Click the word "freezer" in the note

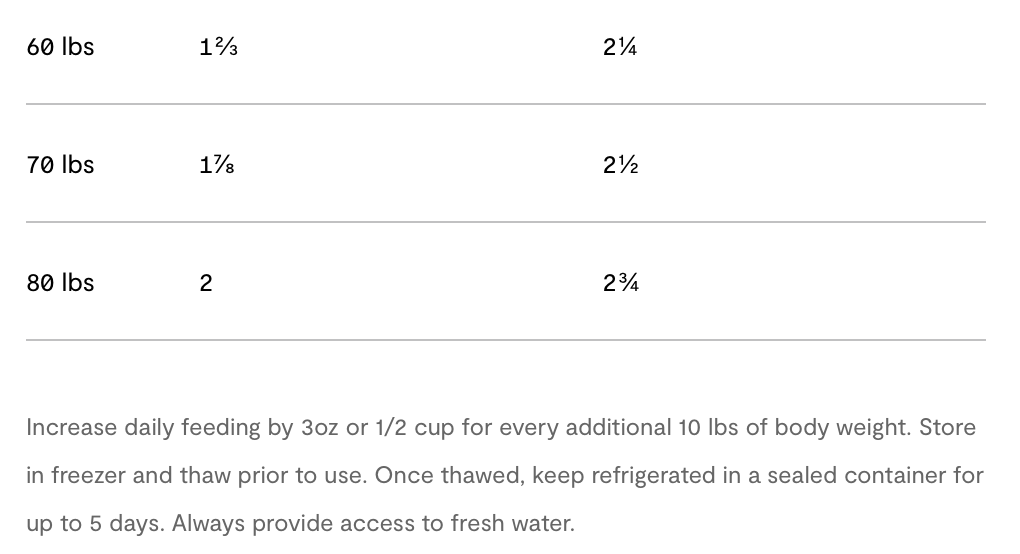[x=88, y=475]
